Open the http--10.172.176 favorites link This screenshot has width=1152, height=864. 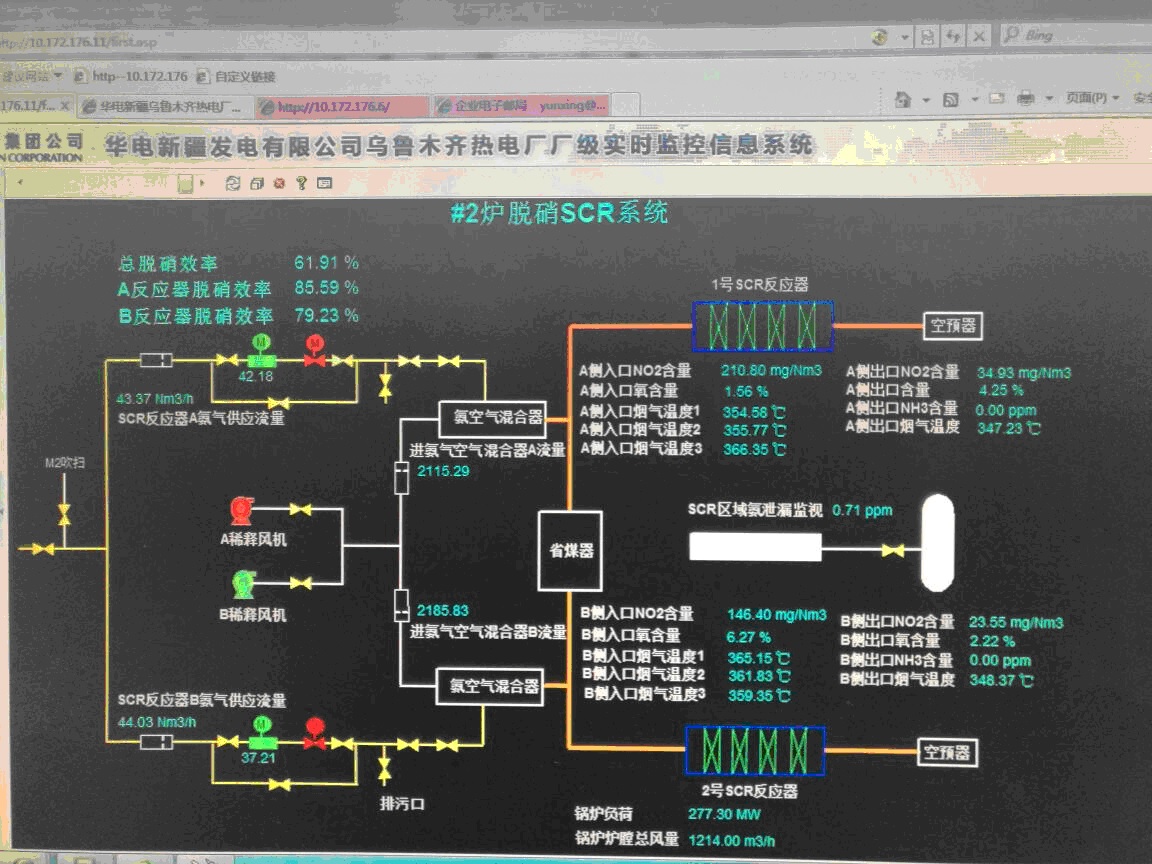(131, 76)
